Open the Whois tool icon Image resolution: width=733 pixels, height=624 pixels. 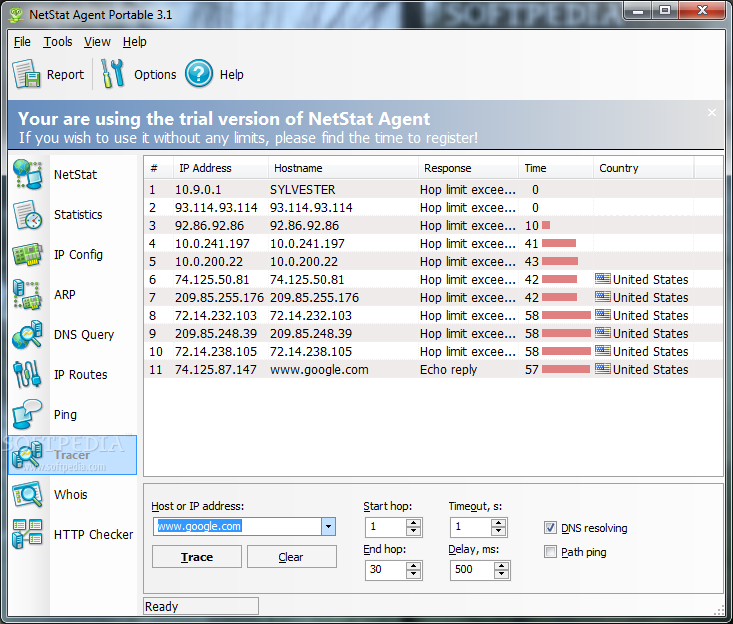pyautogui.click(x=28, y=495)
